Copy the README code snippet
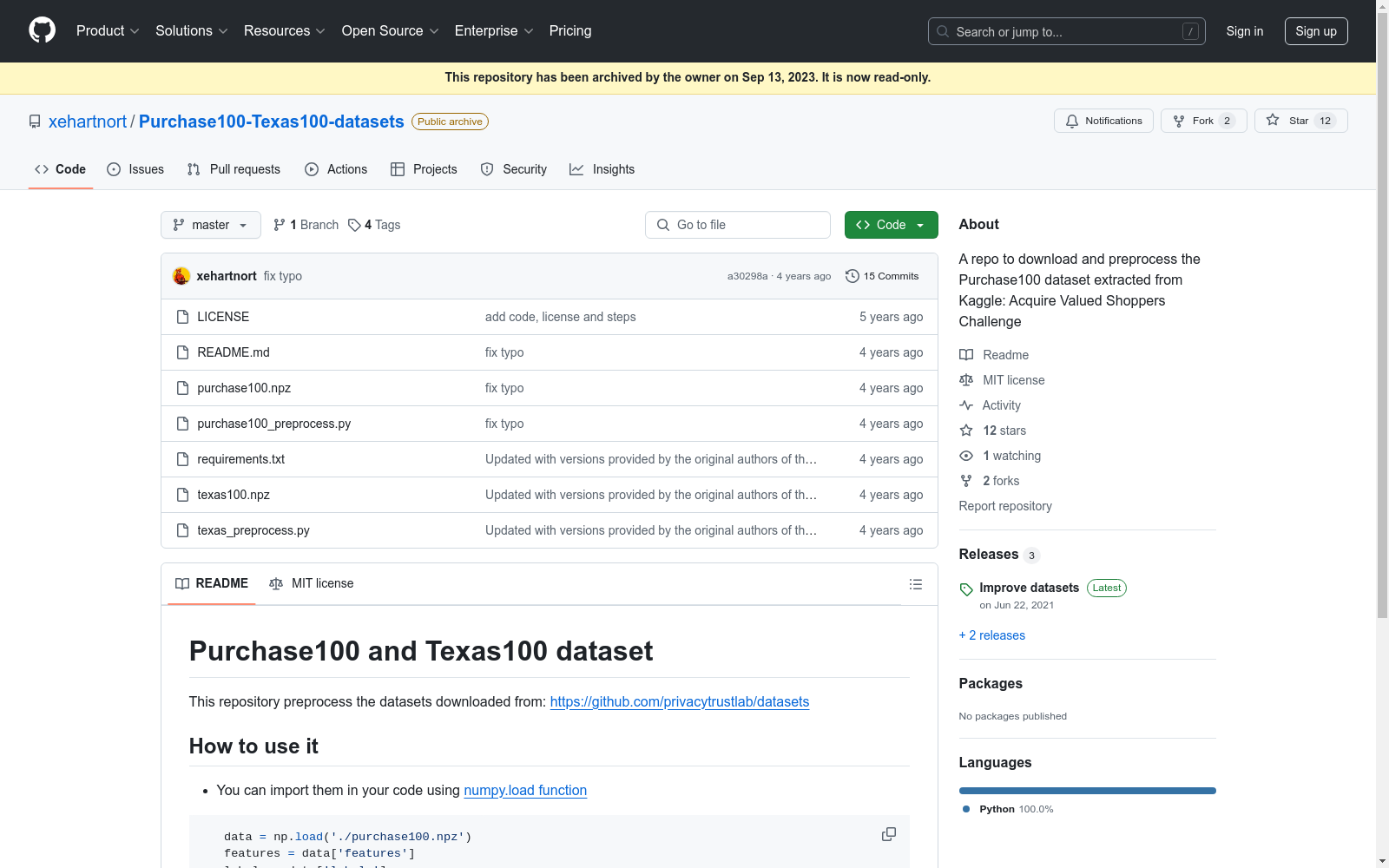Viewport: 1389px width, 868px height. click(x=889, y=834)
